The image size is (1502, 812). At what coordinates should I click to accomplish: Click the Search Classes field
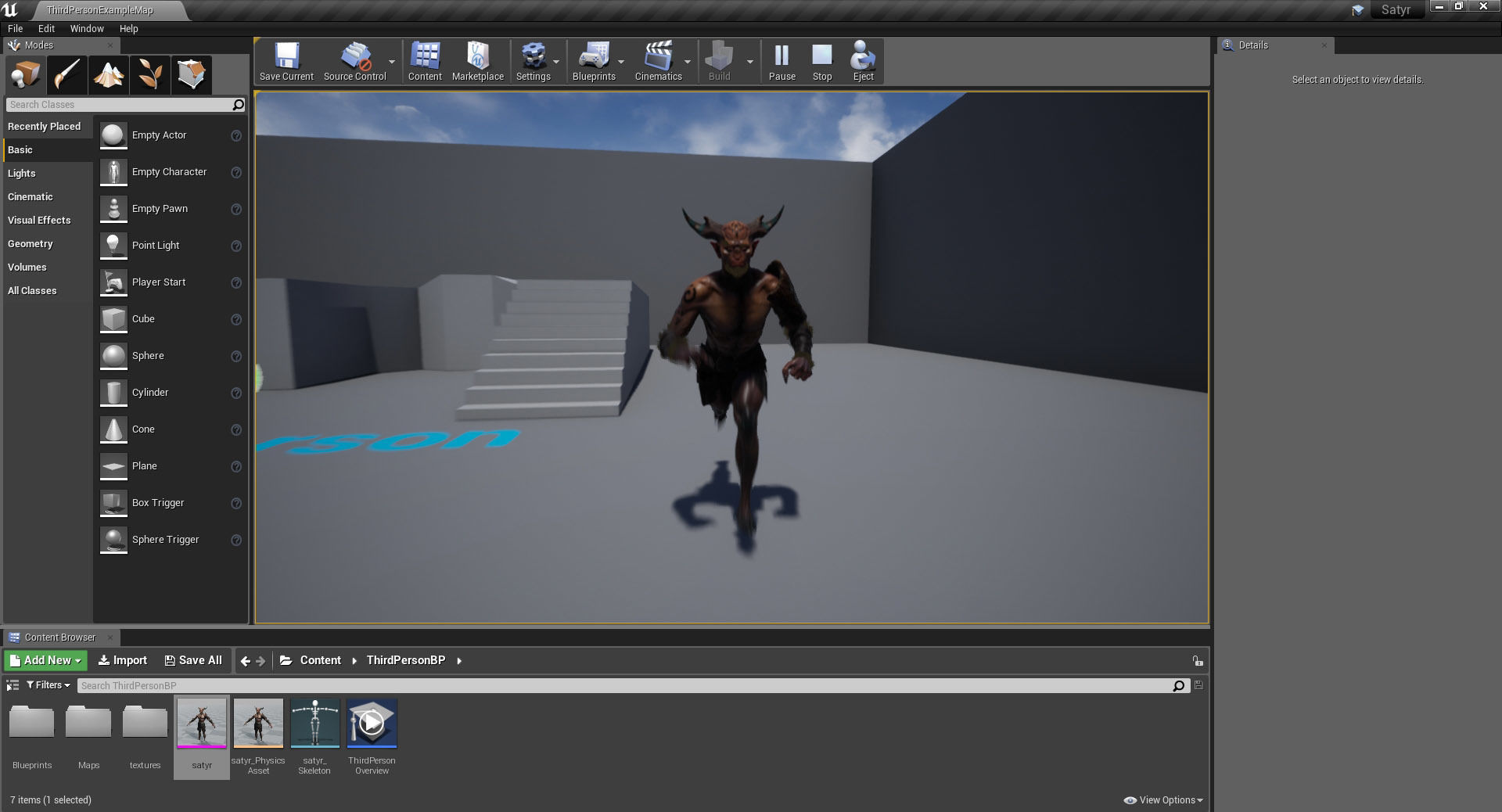point(119,104)
